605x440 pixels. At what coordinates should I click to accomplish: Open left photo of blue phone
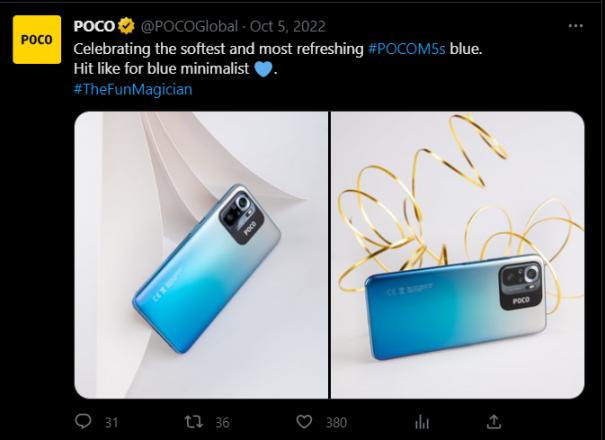201,255
